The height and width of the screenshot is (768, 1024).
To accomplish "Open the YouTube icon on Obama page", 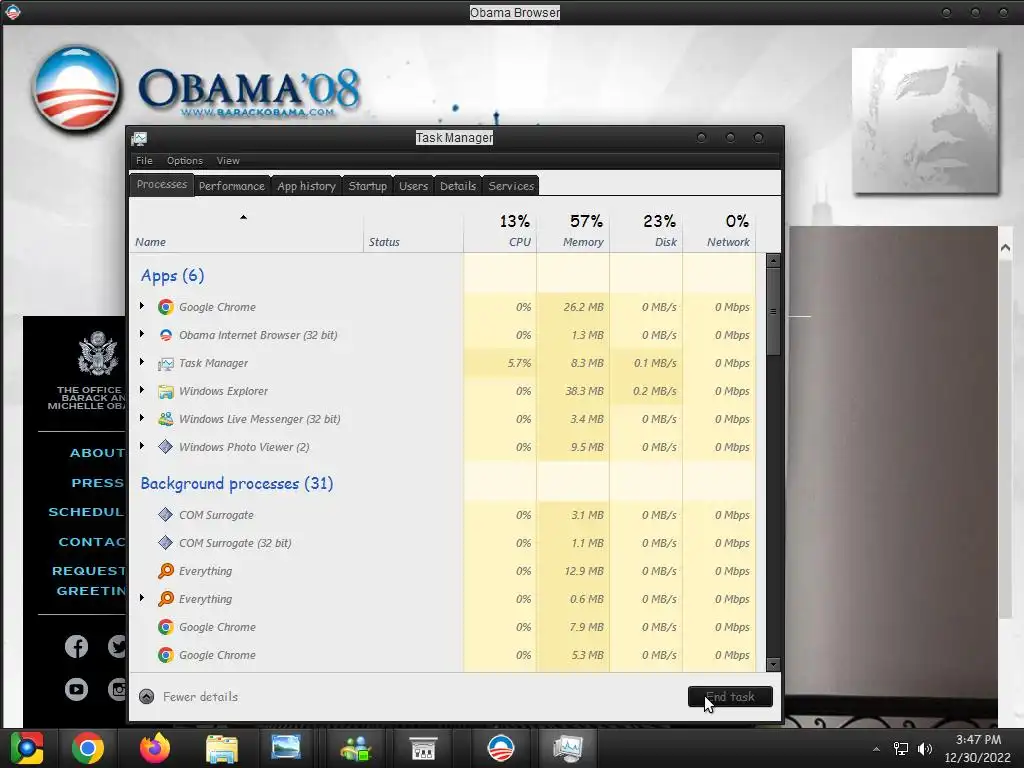I will 76,689.
